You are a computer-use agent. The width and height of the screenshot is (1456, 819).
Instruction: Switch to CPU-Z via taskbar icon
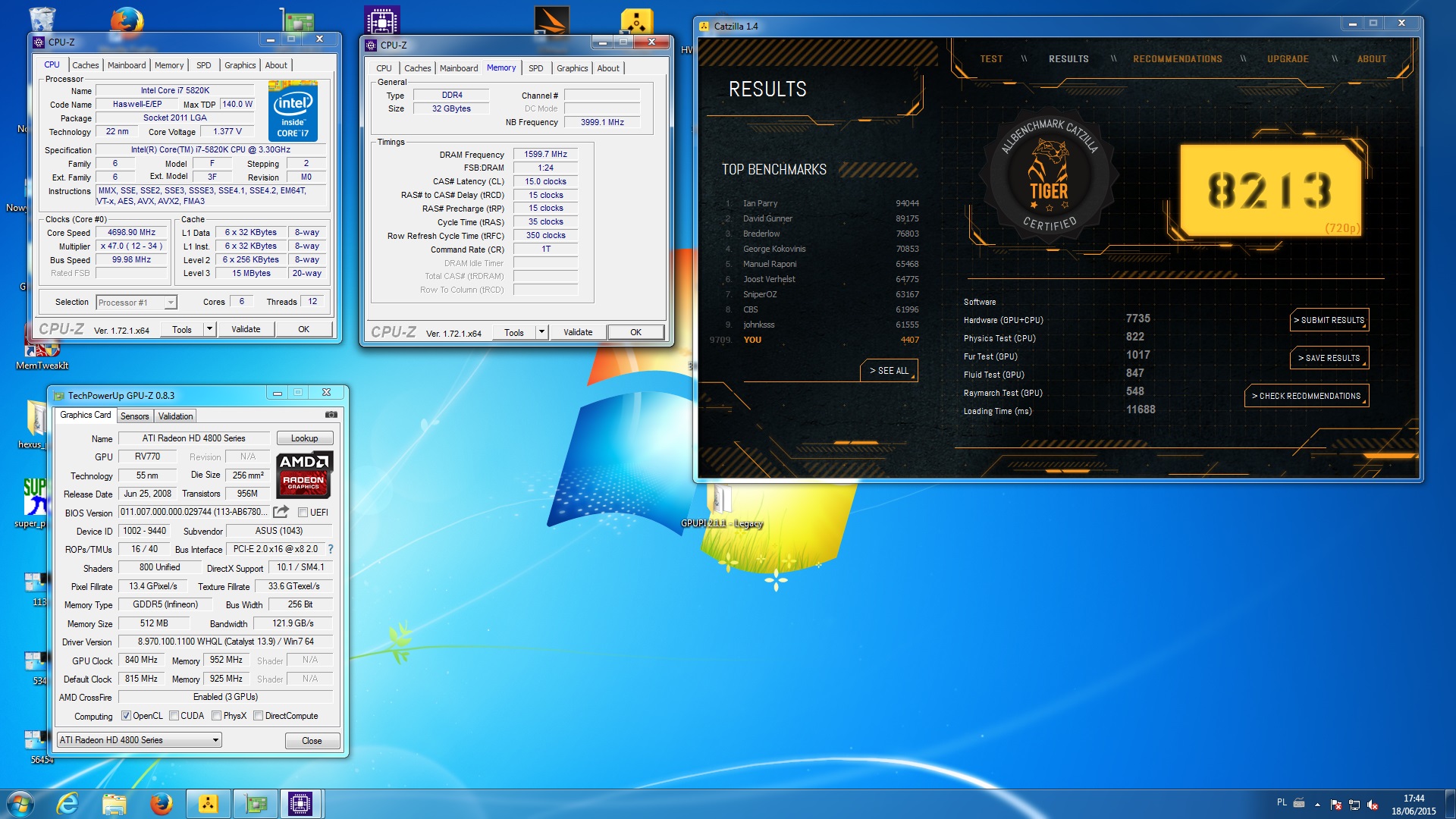click(301, 804)
